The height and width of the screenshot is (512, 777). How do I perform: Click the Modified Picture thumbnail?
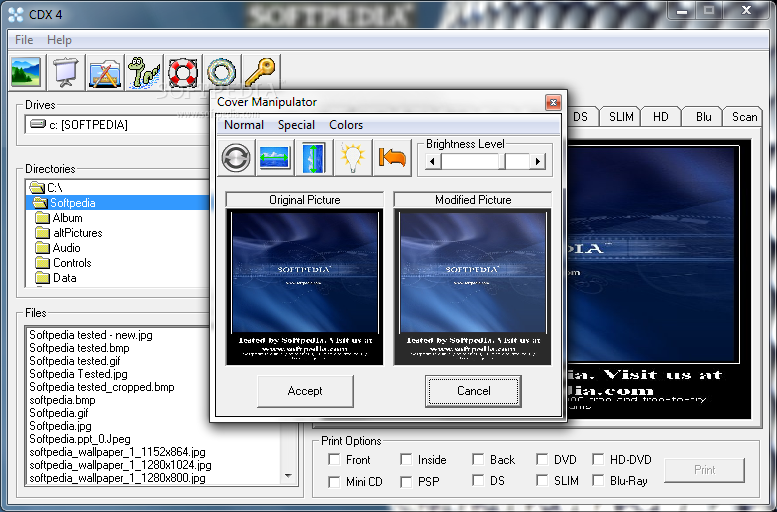pyautogui.click(x=472, y=287)
